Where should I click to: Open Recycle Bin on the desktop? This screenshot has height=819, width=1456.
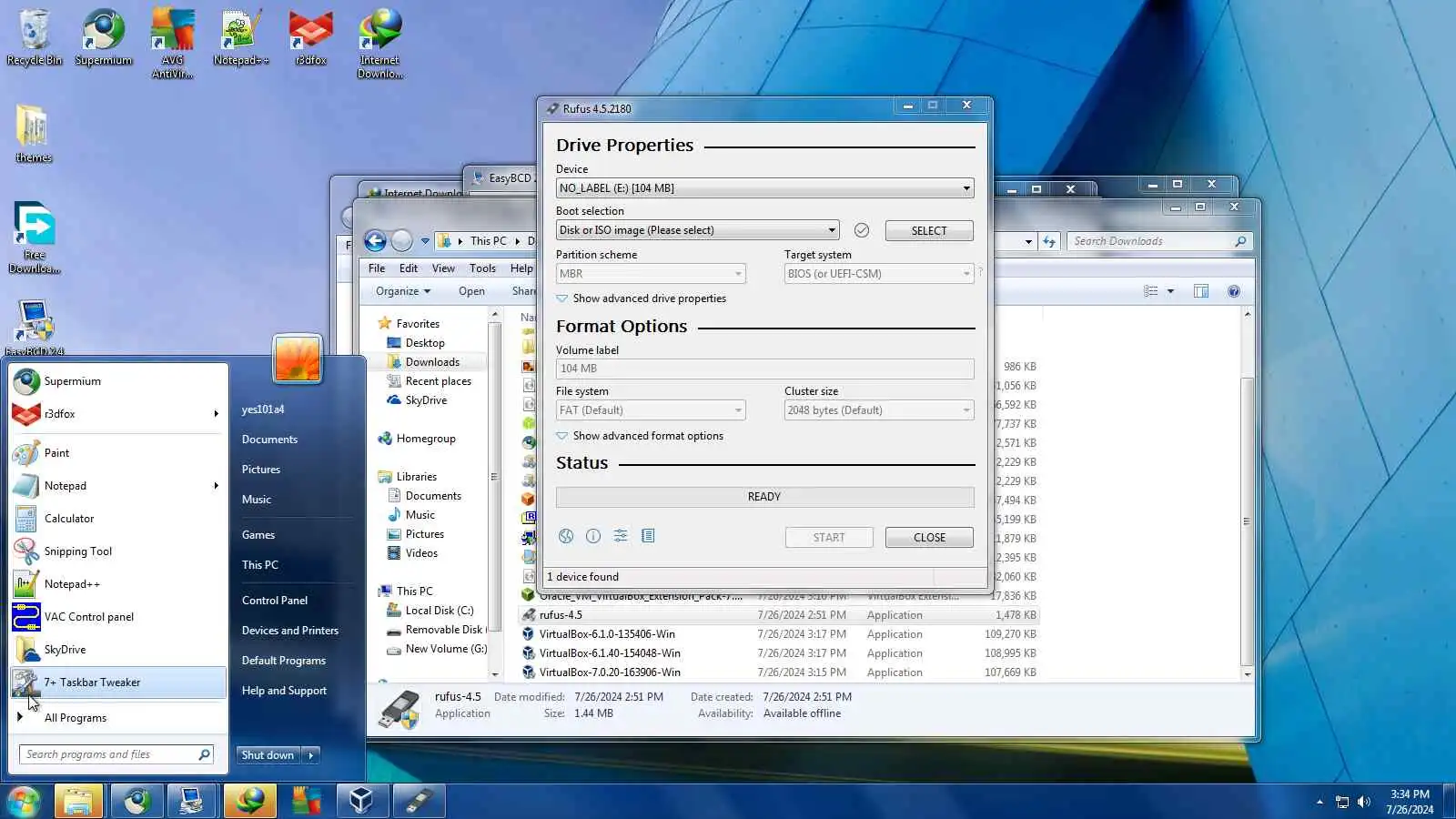[35, 38]
